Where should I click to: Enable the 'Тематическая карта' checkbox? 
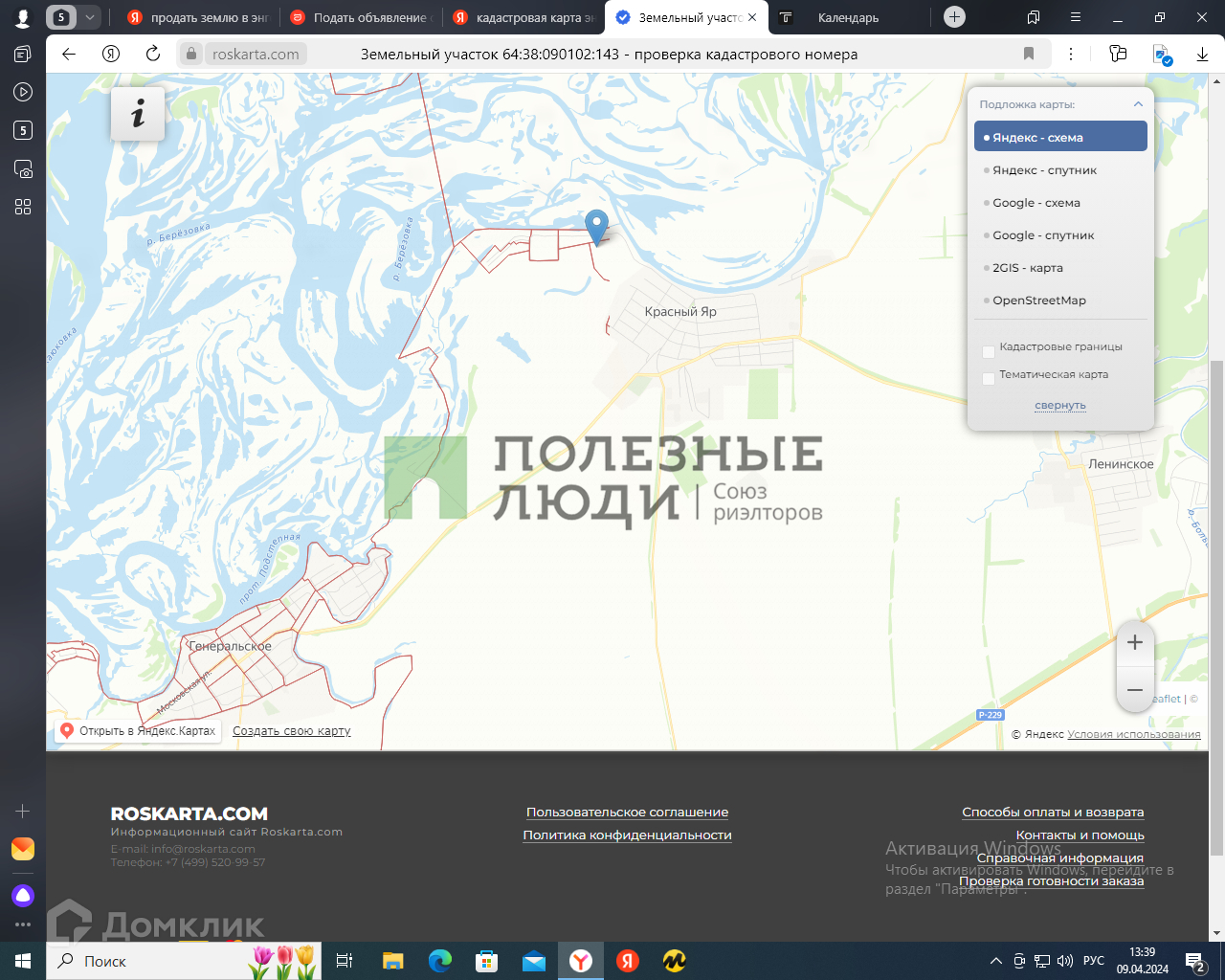pos(989,378)
